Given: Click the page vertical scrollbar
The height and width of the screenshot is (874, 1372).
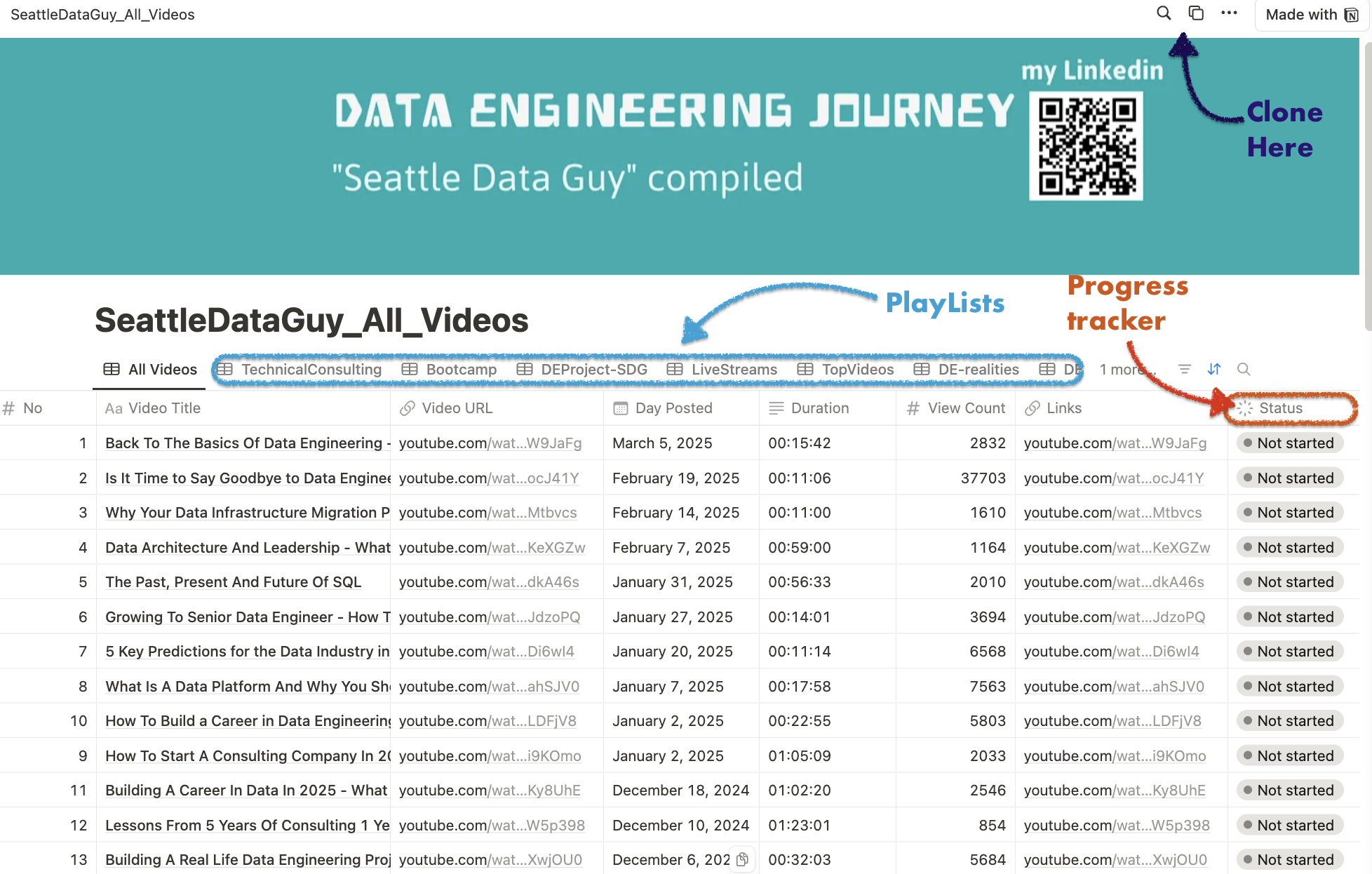Looking at the screenshot, I should [x=1368, y=186].
